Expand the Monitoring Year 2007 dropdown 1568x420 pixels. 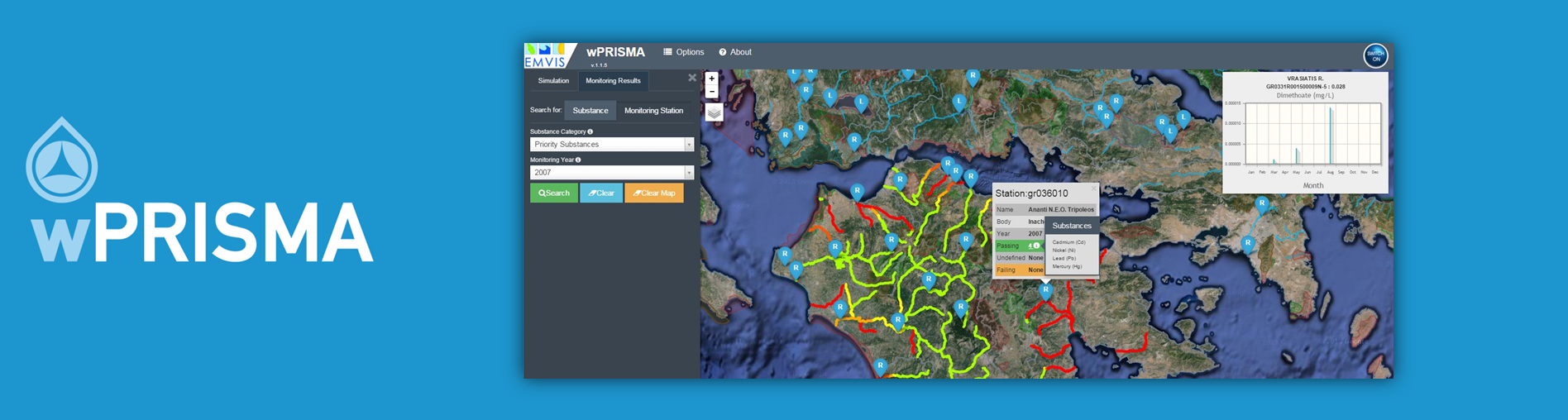[612, 173]
